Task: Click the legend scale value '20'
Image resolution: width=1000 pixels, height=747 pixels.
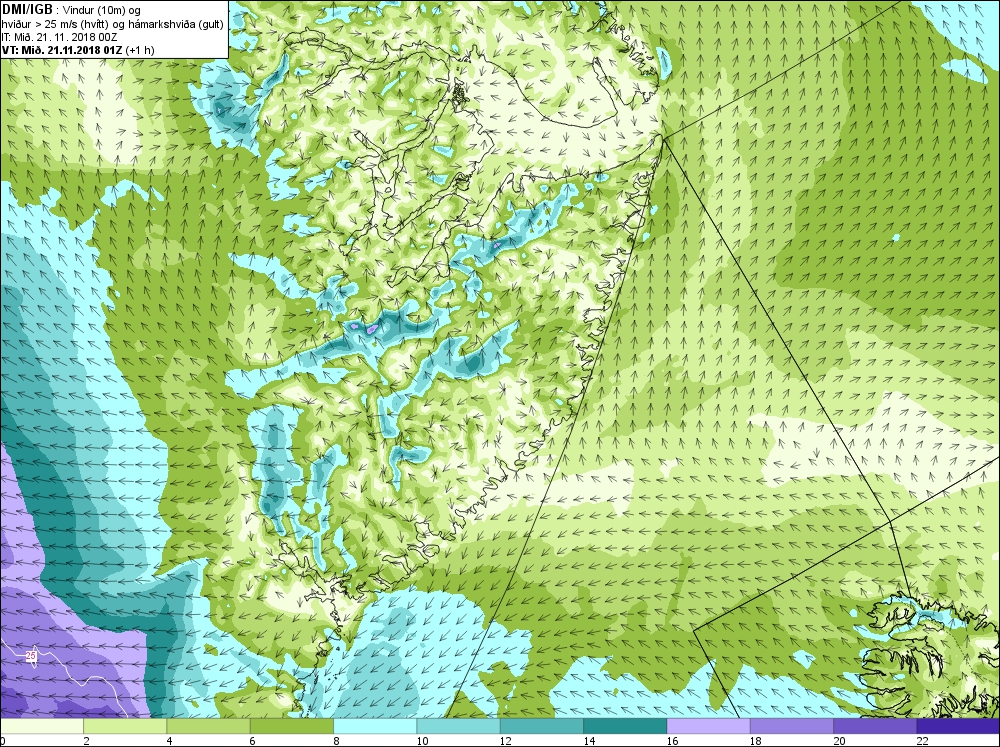Action: 839,741
